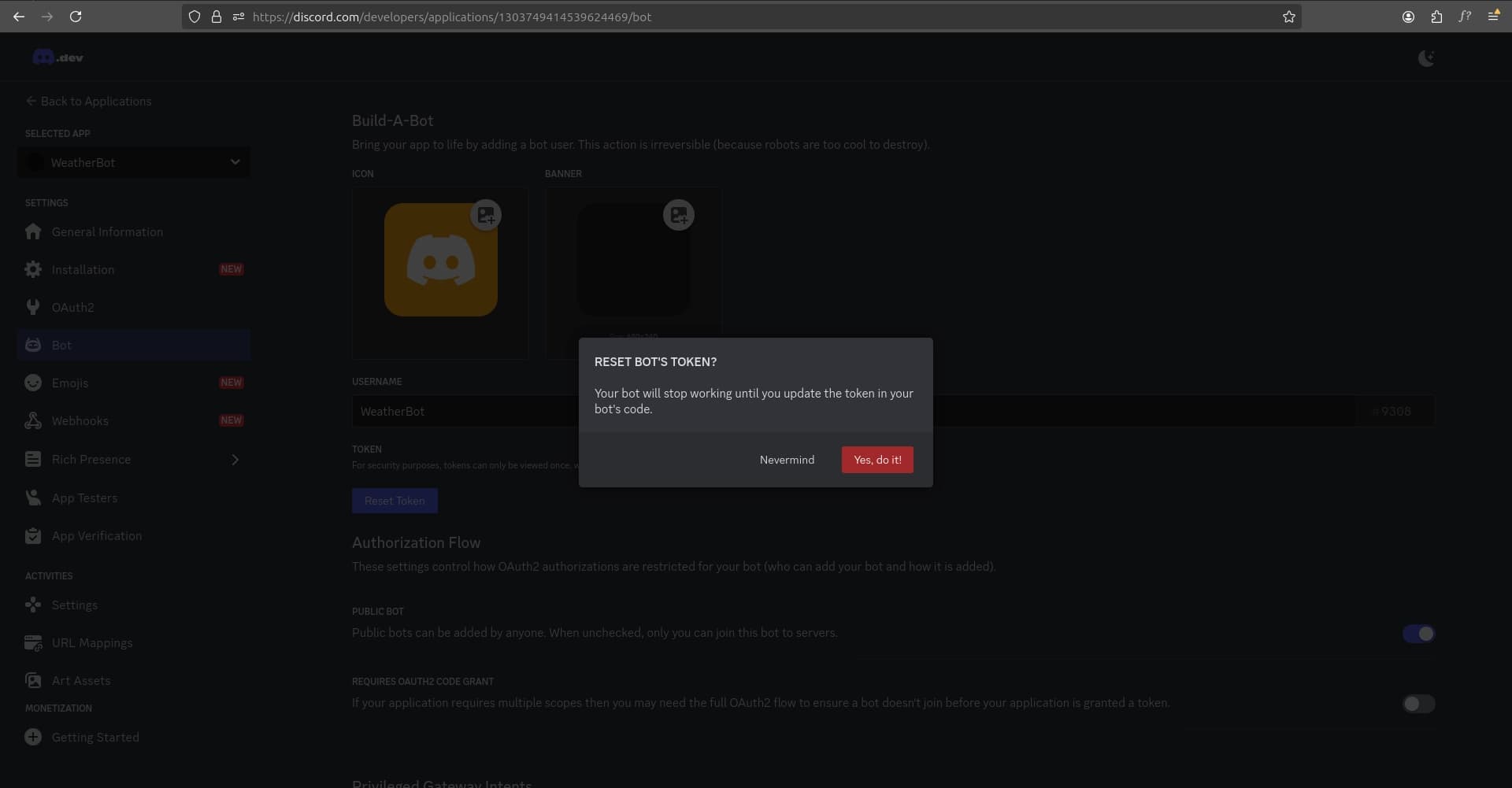This screenshot has height=788, width=1512.
Task: Click the WeatherBot username field
Action: (854, 411)
